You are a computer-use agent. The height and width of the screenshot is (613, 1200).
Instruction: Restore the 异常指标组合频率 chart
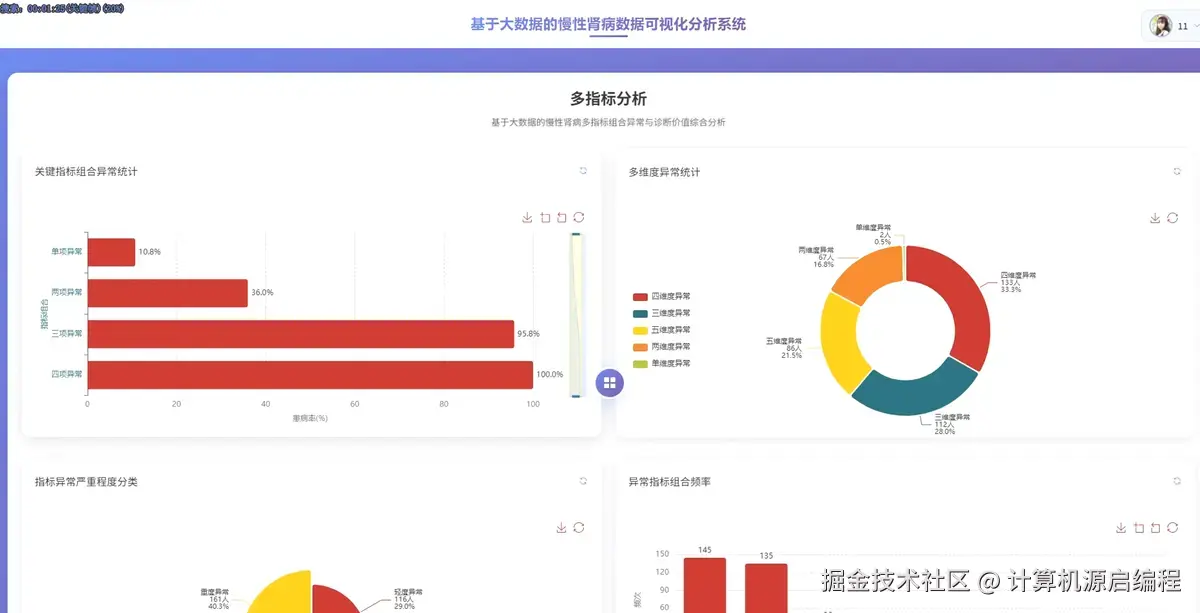click(1172, 528)
